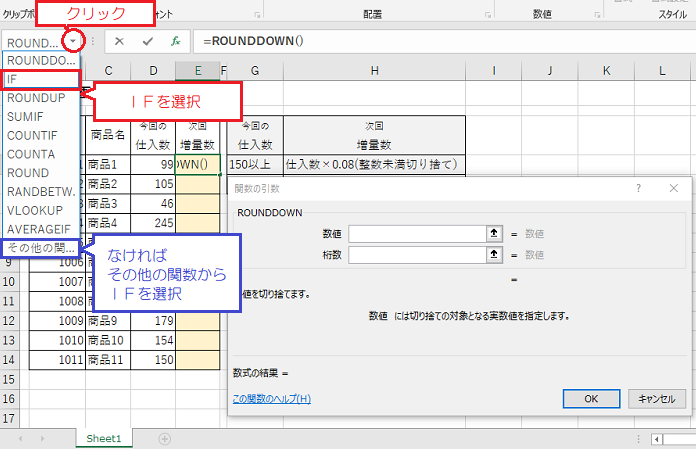Open the 配置 group dialog launcher
This screenshot has height=449, width=696.
click(x=488, y=15)
